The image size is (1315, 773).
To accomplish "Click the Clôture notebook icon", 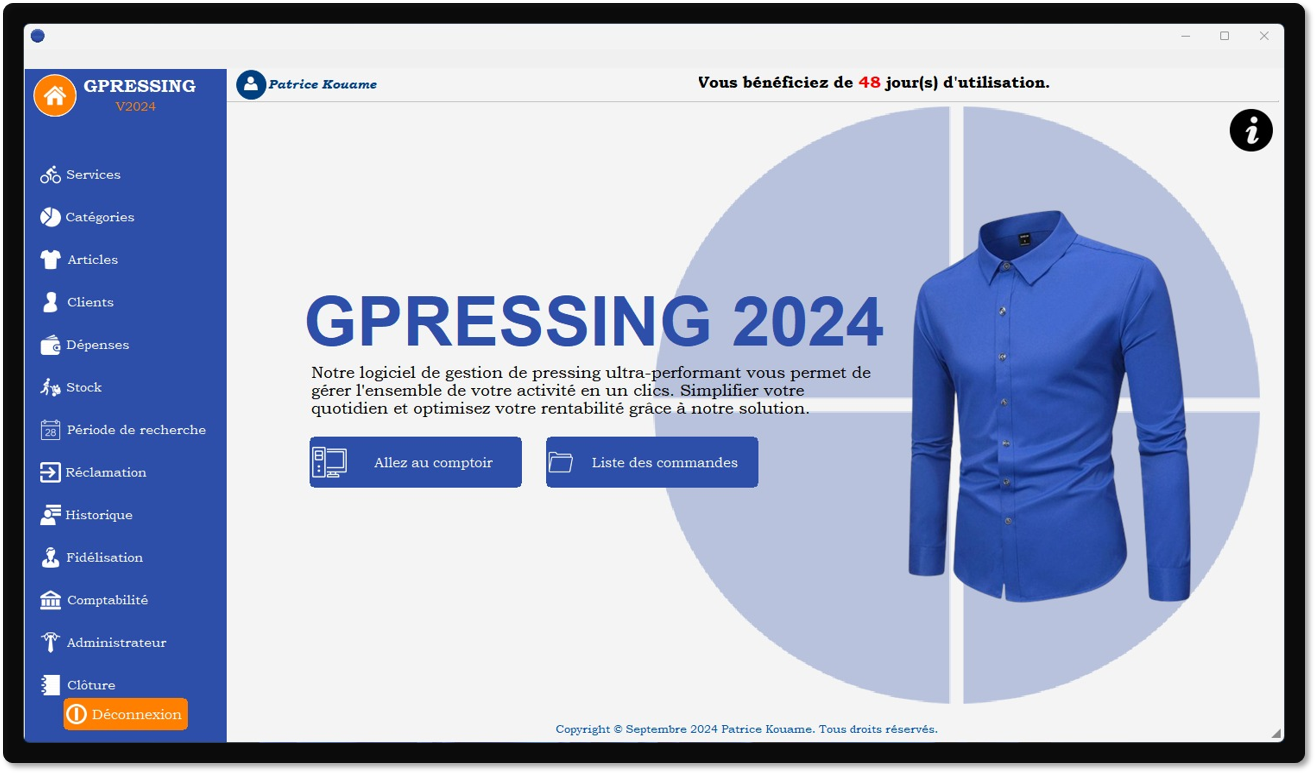I will click(x=50, y=685).
